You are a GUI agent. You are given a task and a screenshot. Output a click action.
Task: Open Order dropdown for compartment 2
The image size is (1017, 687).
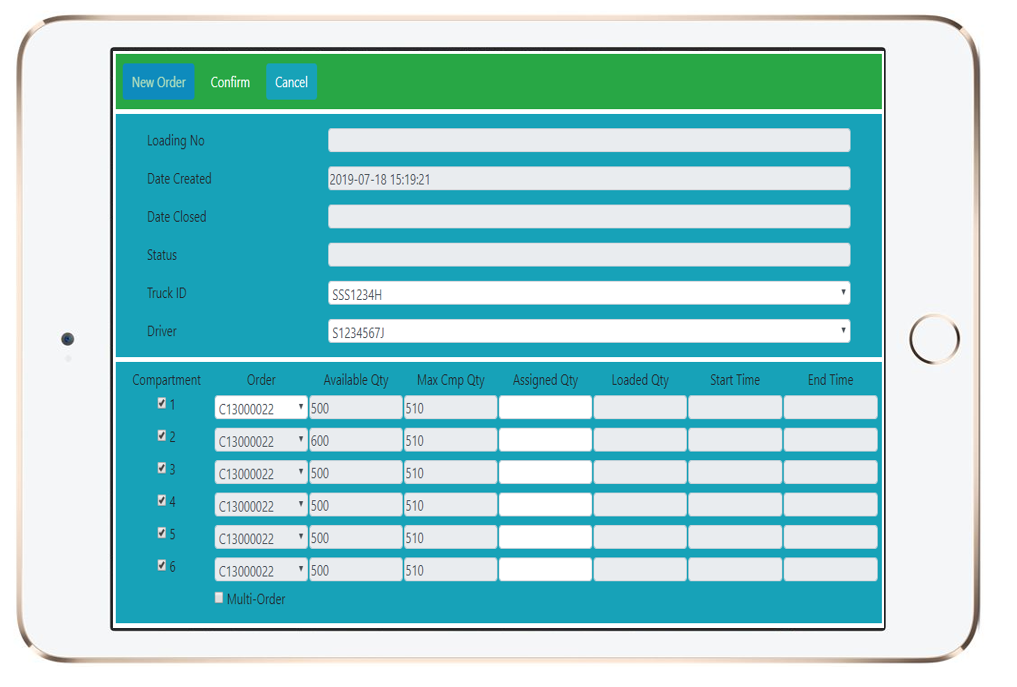[261, 440]
